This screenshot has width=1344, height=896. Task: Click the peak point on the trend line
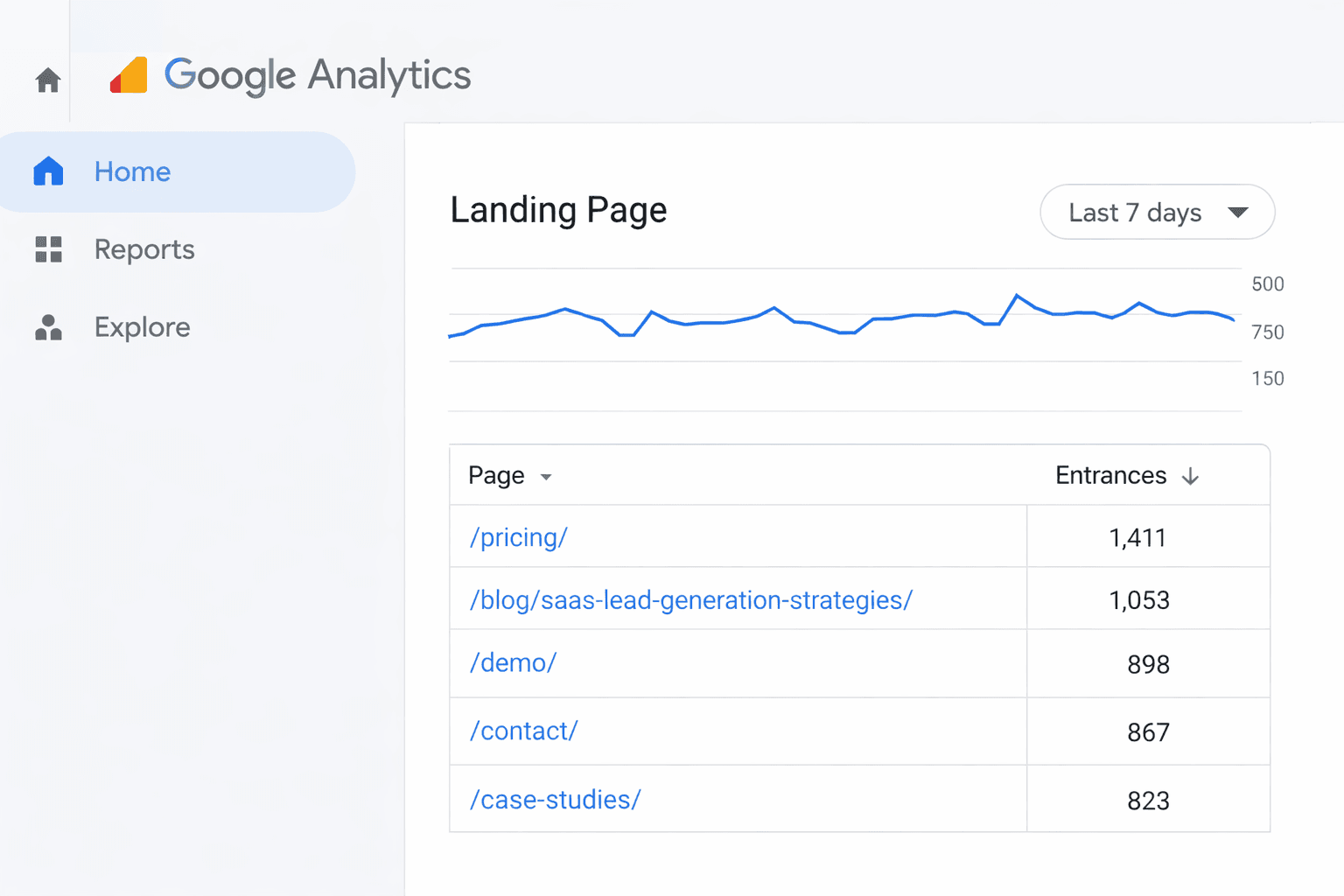(1016, 296)
